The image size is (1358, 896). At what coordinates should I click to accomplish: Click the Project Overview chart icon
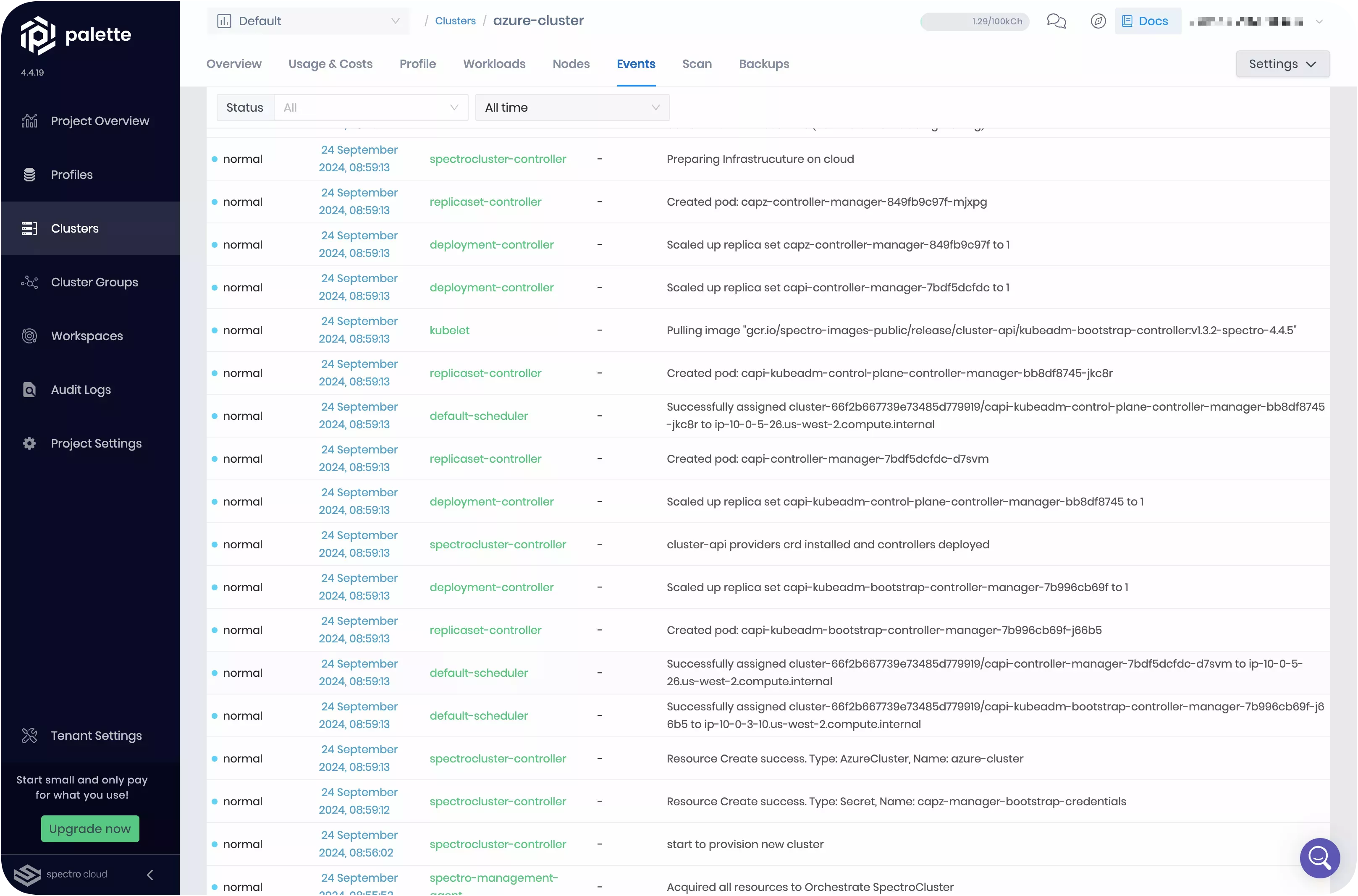[x=29, y=121]
